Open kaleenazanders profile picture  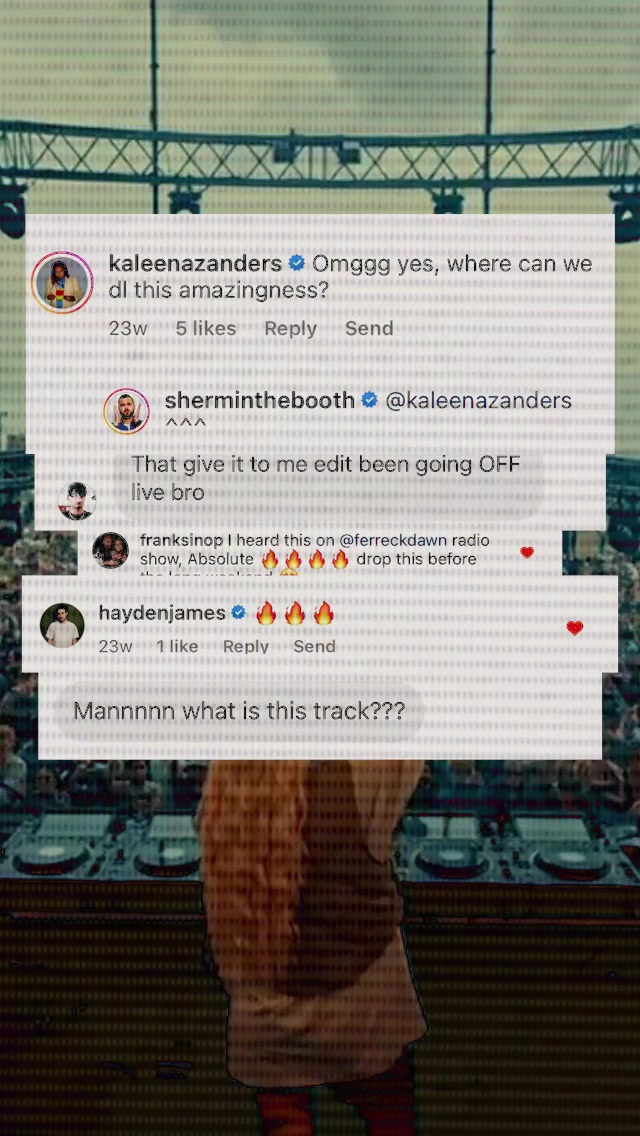point(62,283)
